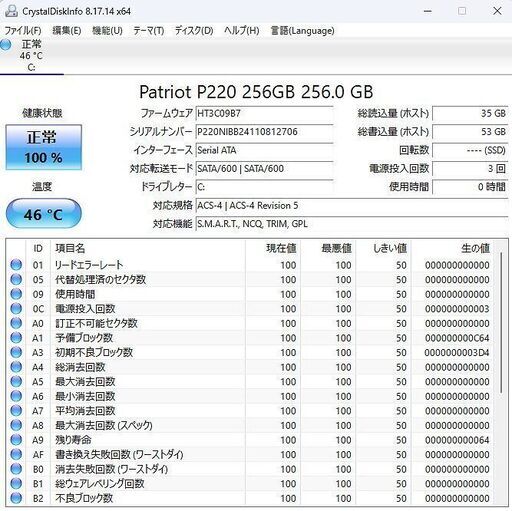Click the 総書込量 (ホスト) value 53 GB
This screenshot has height=511, width=512.
click(470, 132)
